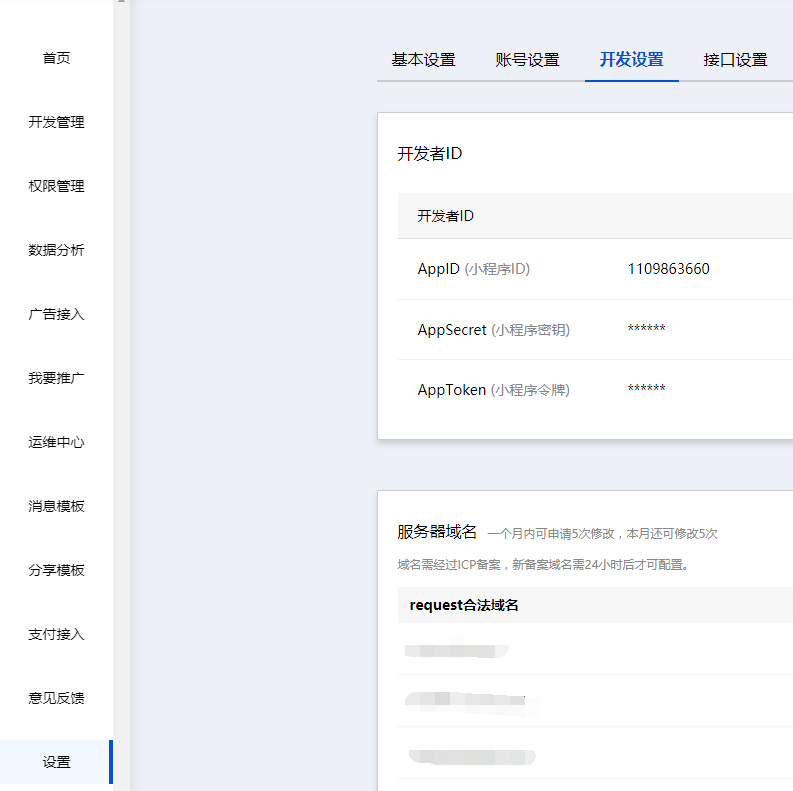Open the 首页 sidebar item
The height and width of the screenshot is (791, 793).
tap(56, 58)
